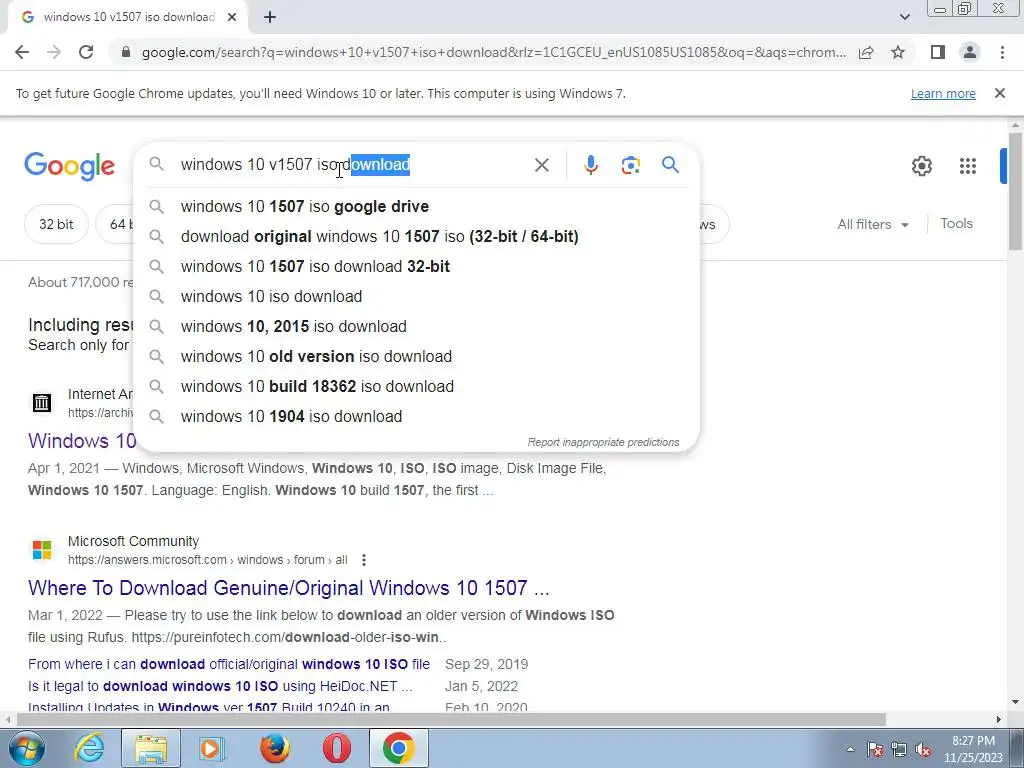Screen dimensions: 1024x768
Task: Click Learn more about Chrome updates
Action: 943,93
